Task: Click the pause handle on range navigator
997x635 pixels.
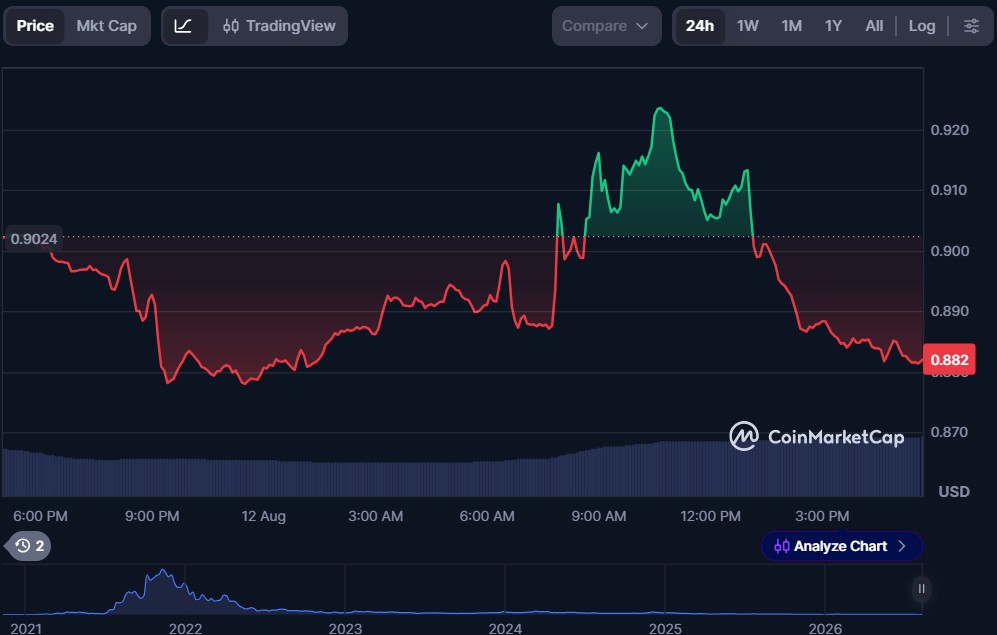Action: 921,589
